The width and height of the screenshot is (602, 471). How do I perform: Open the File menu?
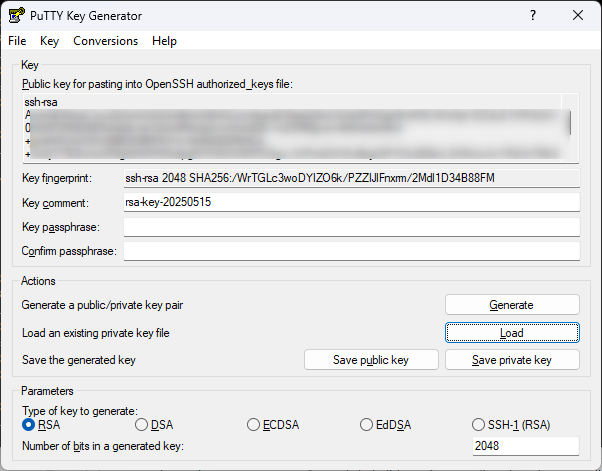pyautogui.click(x=17, y=41)
